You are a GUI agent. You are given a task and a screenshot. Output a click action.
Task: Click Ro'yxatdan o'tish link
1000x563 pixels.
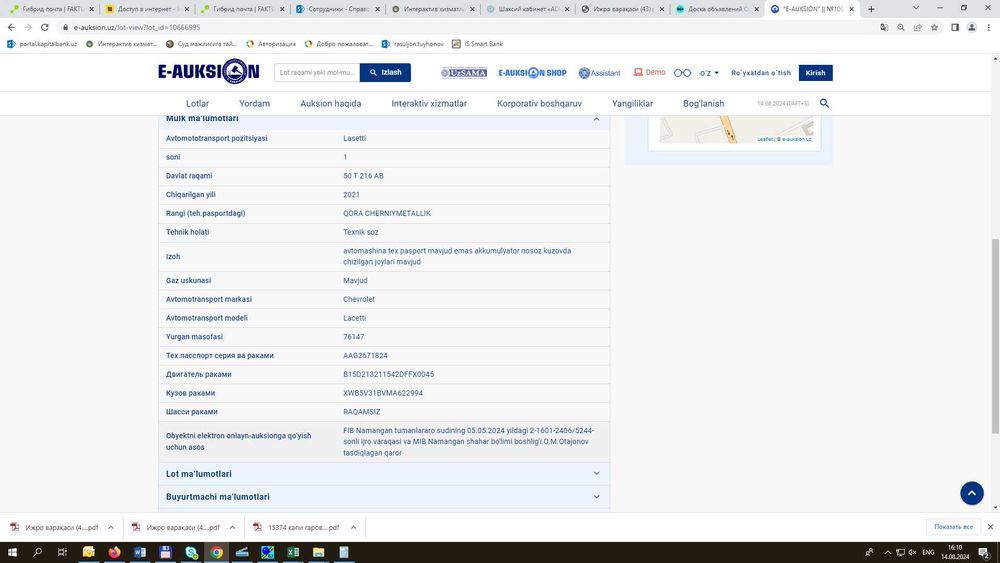pyautogui.click(x=760, y=73)
